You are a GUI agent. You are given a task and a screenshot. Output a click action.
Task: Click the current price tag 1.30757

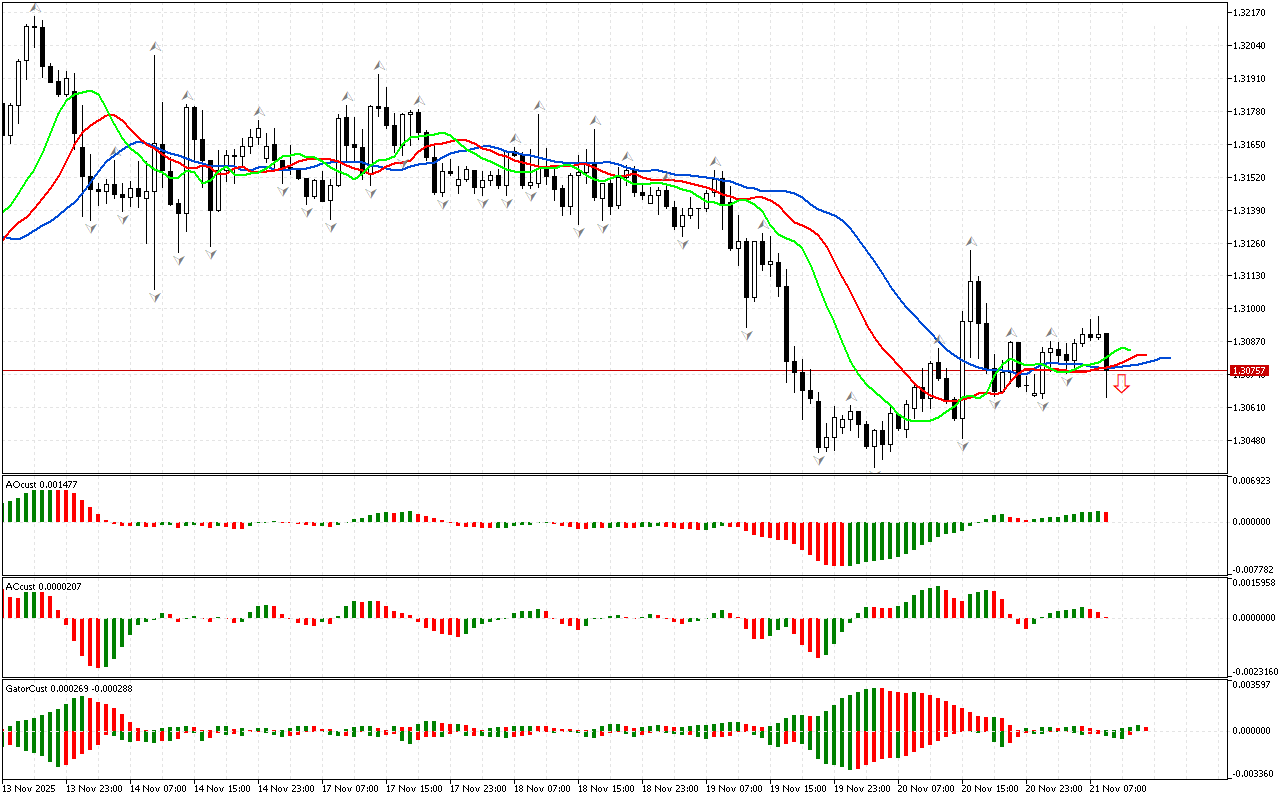point(1248,371)
